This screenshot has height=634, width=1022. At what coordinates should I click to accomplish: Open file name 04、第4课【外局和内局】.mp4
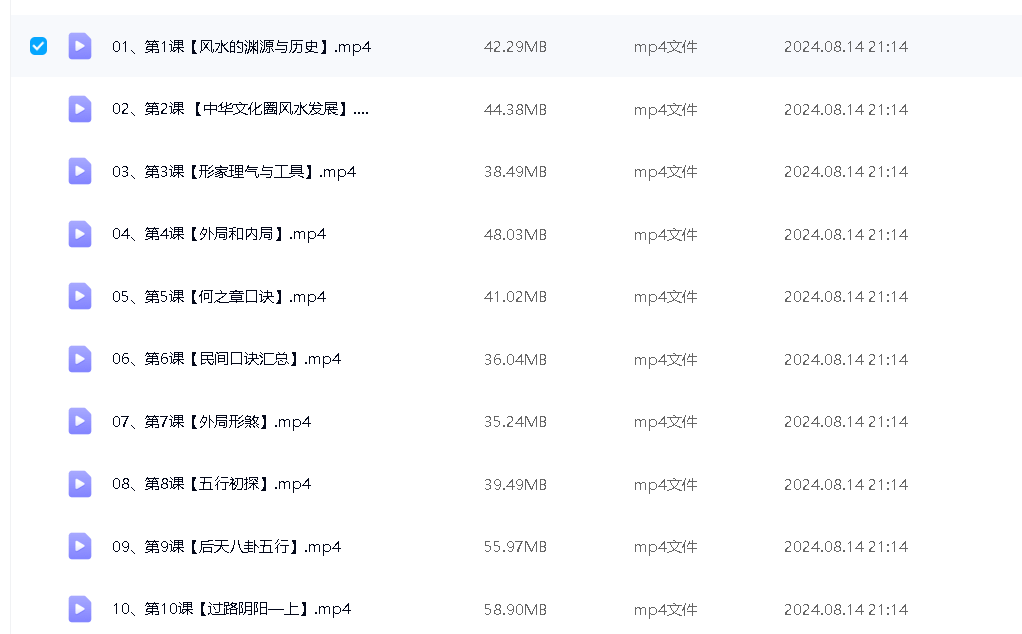point(219,234)
